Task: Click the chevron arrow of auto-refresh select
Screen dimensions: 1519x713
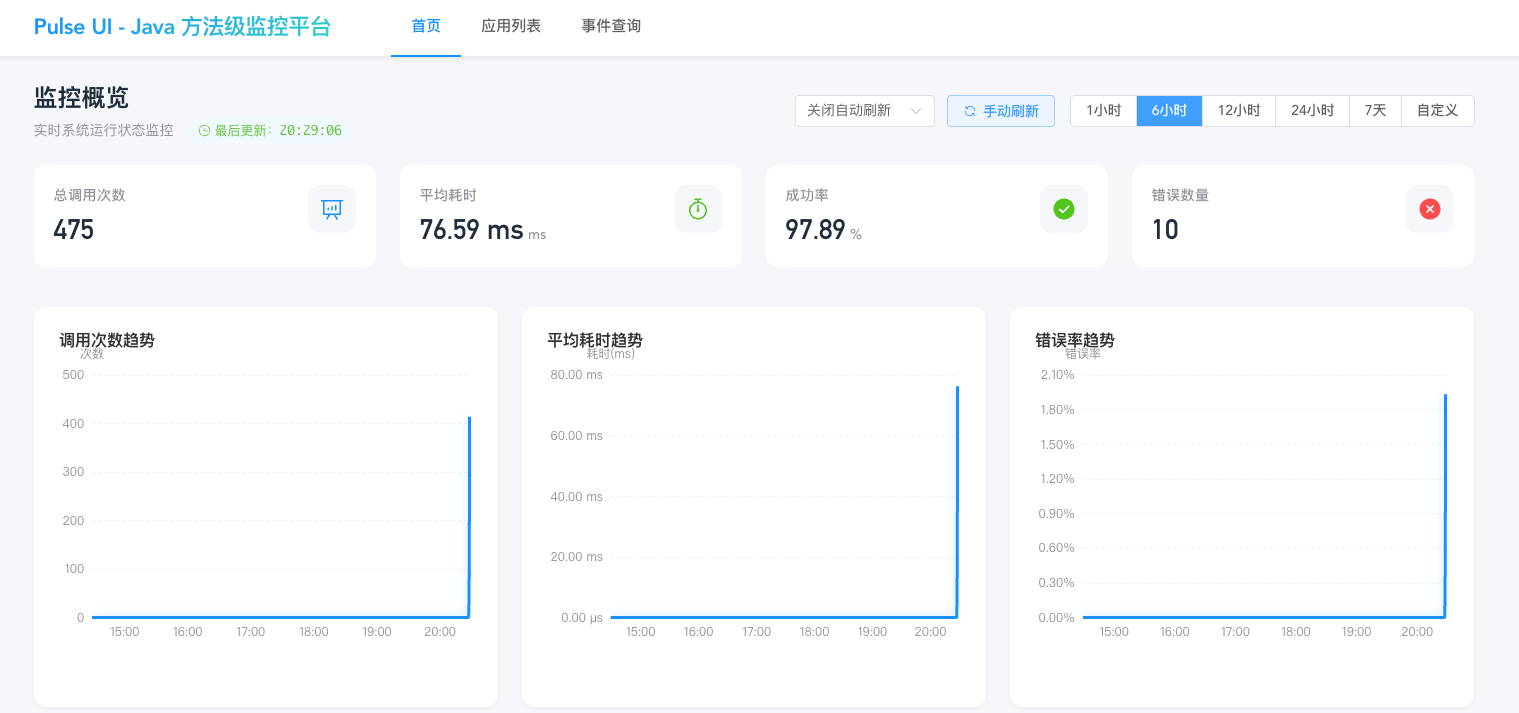Action: [x=916, y=111]
